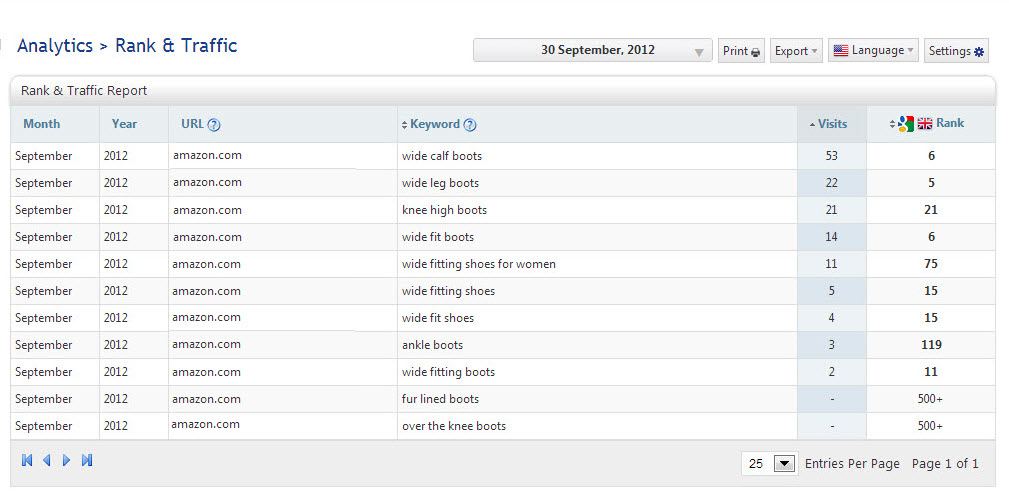
Task: Click the Month column header
Action: point(42,124)
